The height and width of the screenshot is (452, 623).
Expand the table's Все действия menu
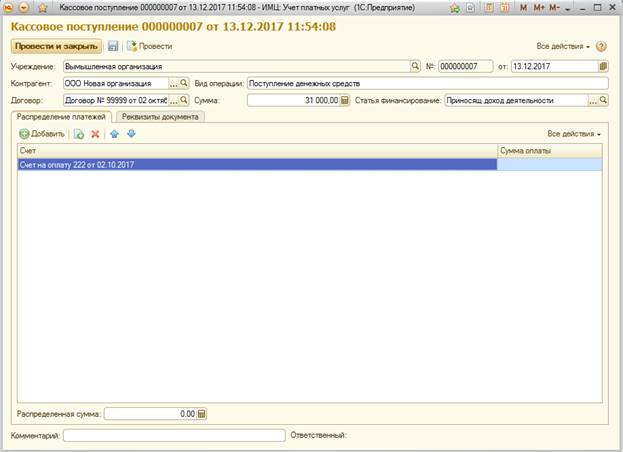pos(574,133)
